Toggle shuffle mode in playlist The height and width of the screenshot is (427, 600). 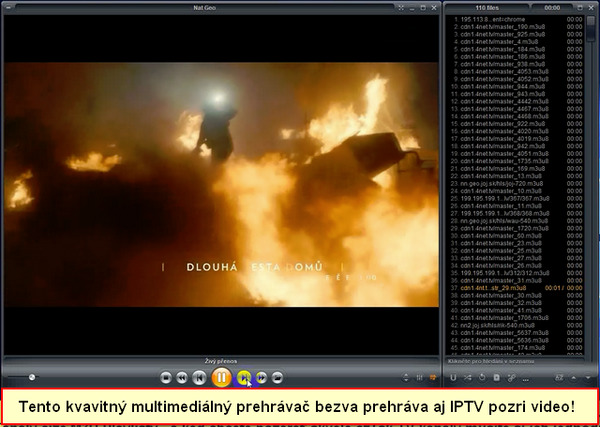pos(467,377)
